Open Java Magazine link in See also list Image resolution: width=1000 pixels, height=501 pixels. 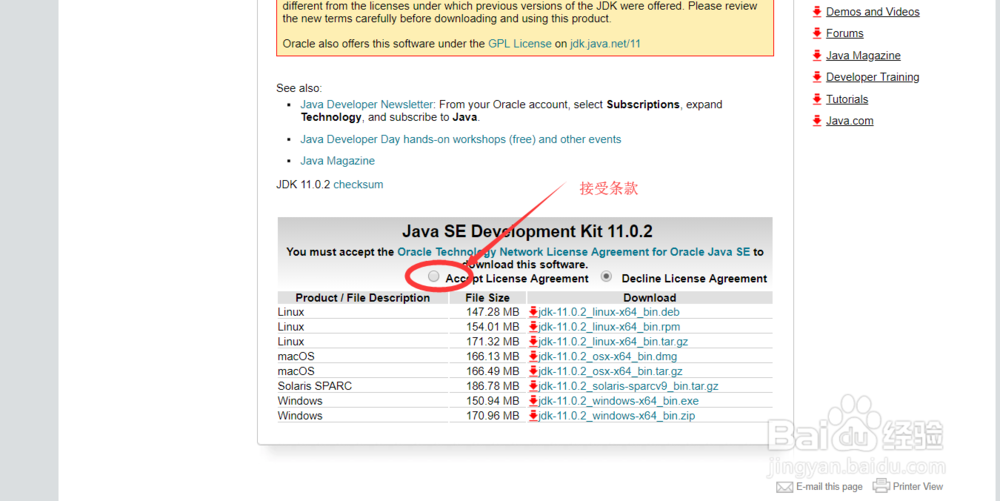337,161
